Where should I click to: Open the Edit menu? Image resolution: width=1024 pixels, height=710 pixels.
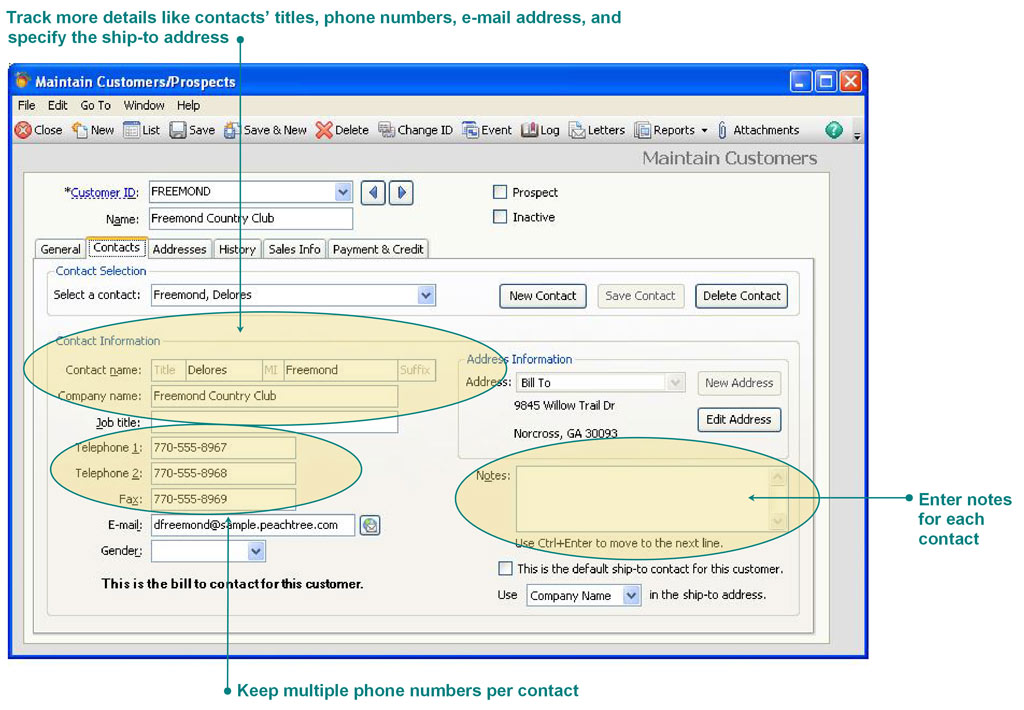[57, 105]
